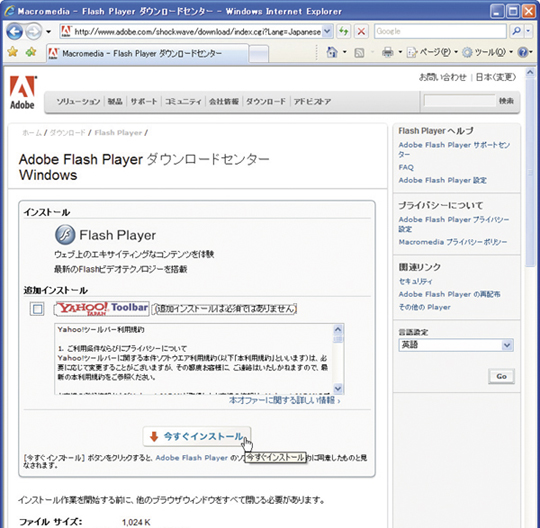Click the FAQ link in sidebar
Image resolution: width=540 pixels, height=528 pixels.
pyautogui.click(x=406, y=167)
